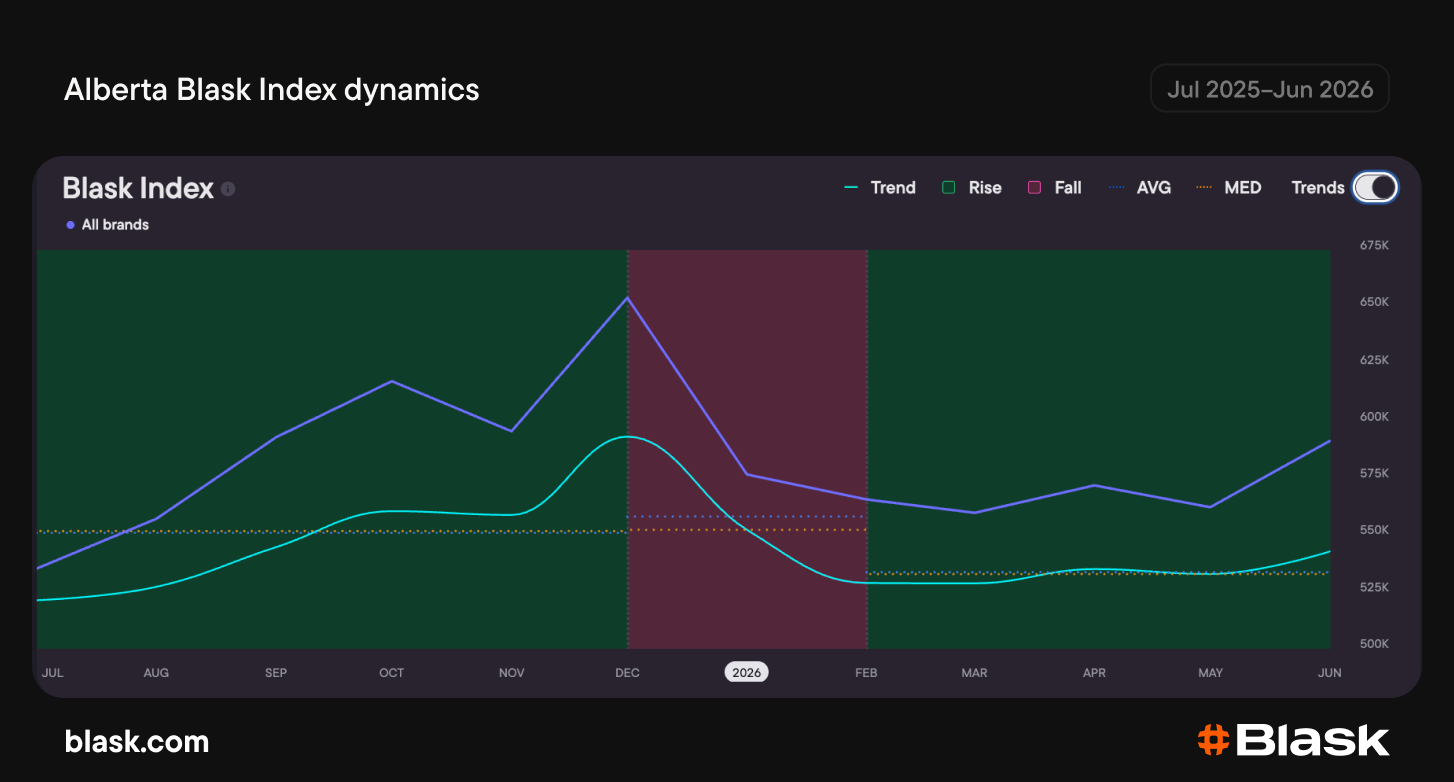This screenshot has height=782, width=1454.
Task: Select the 2026 year marker
Action: click(x=747, y=672)
